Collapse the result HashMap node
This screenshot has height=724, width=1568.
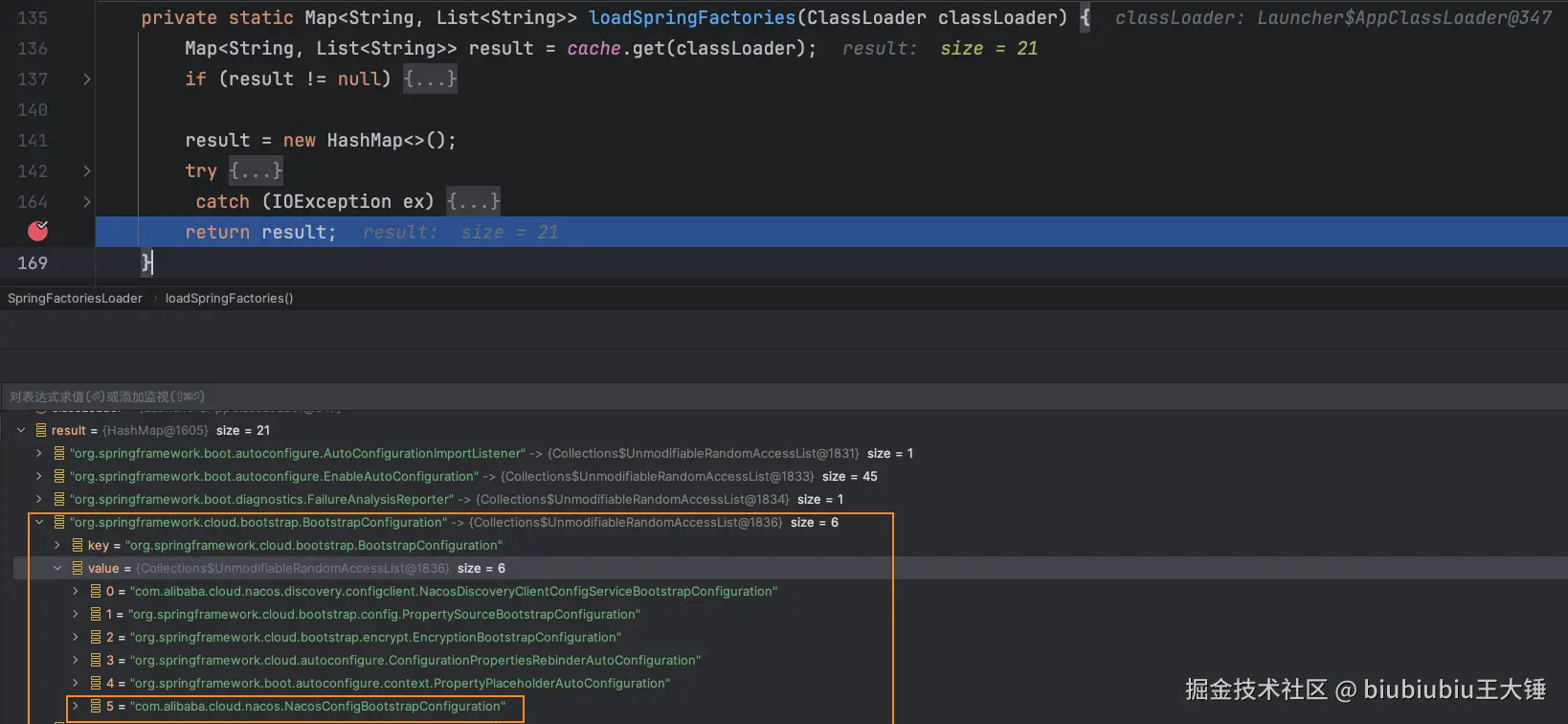point(21,430)
